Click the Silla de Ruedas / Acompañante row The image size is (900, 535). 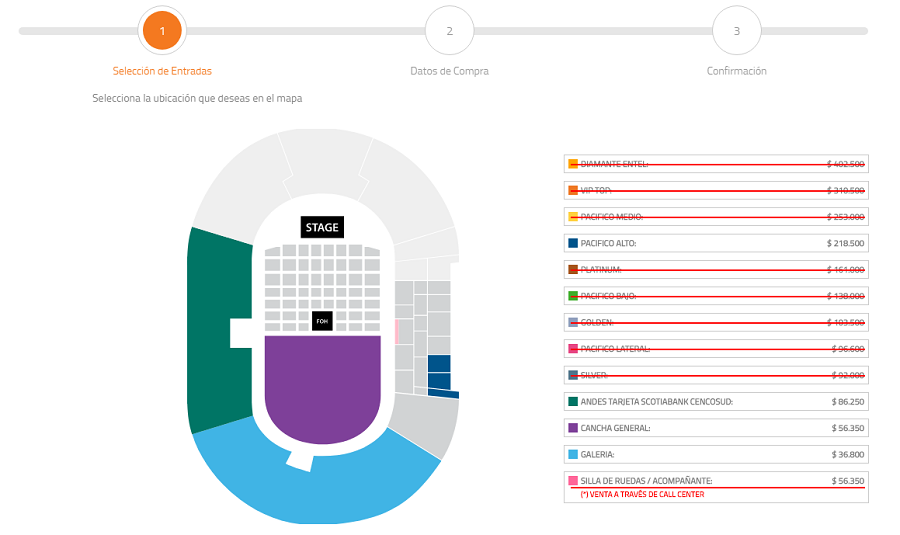click(x=715, y=481)
